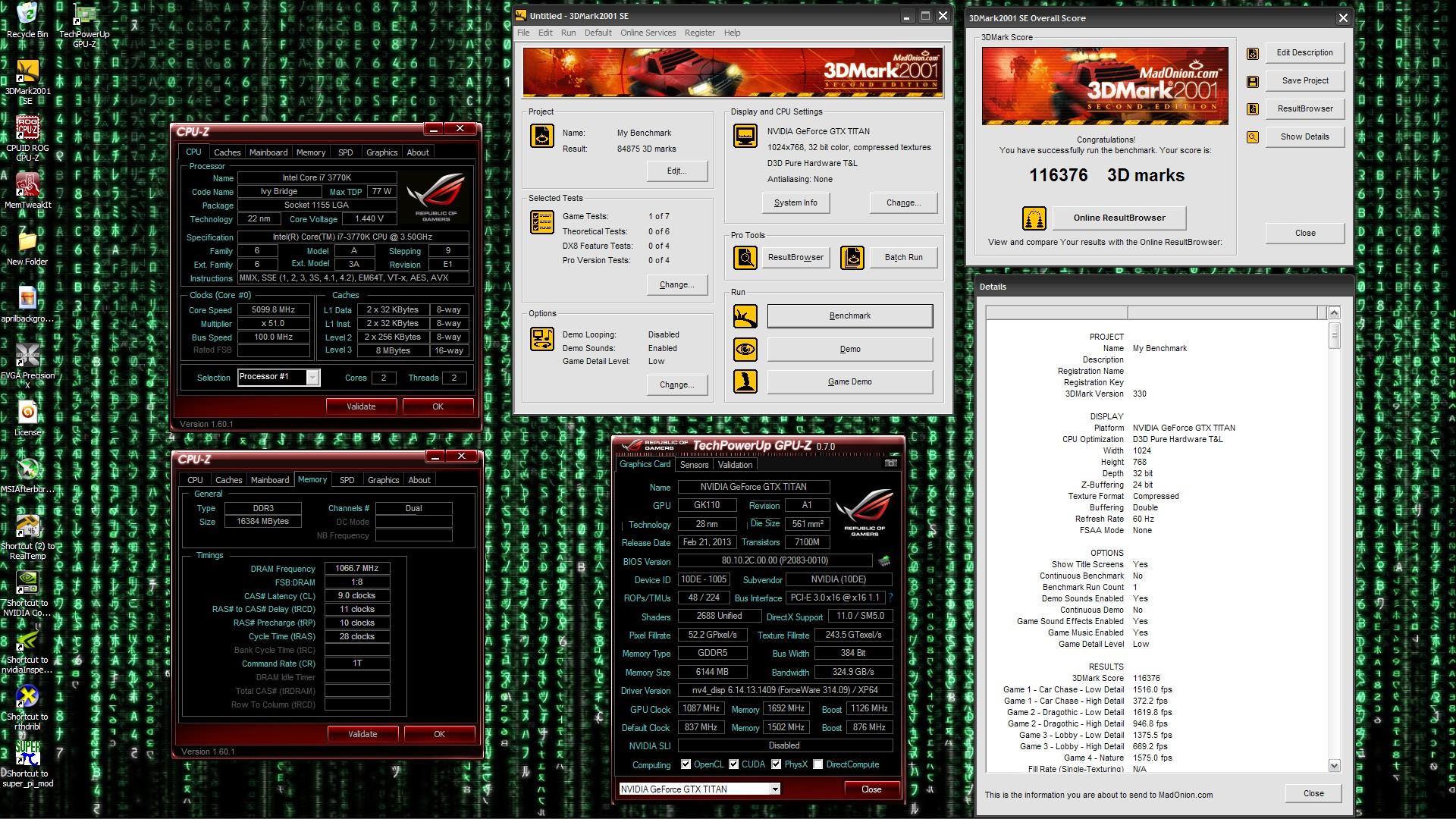1456x819 pixels.
Task: Click the Details scrollbar up arrow
Action: point(1334,312)
